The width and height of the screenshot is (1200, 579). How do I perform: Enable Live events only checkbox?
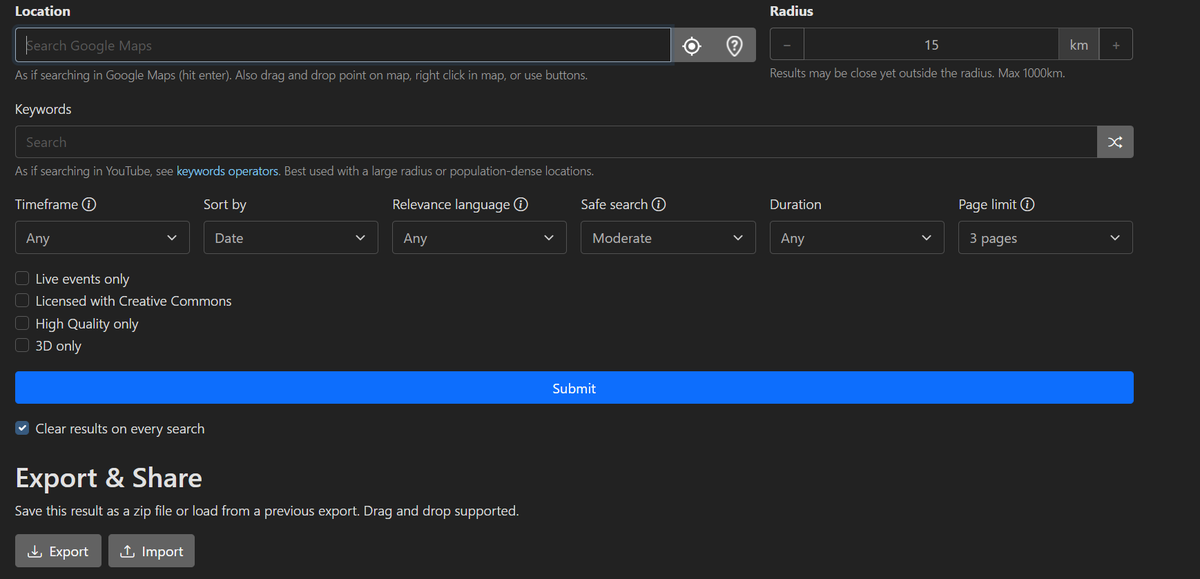[x=22, y=279]
